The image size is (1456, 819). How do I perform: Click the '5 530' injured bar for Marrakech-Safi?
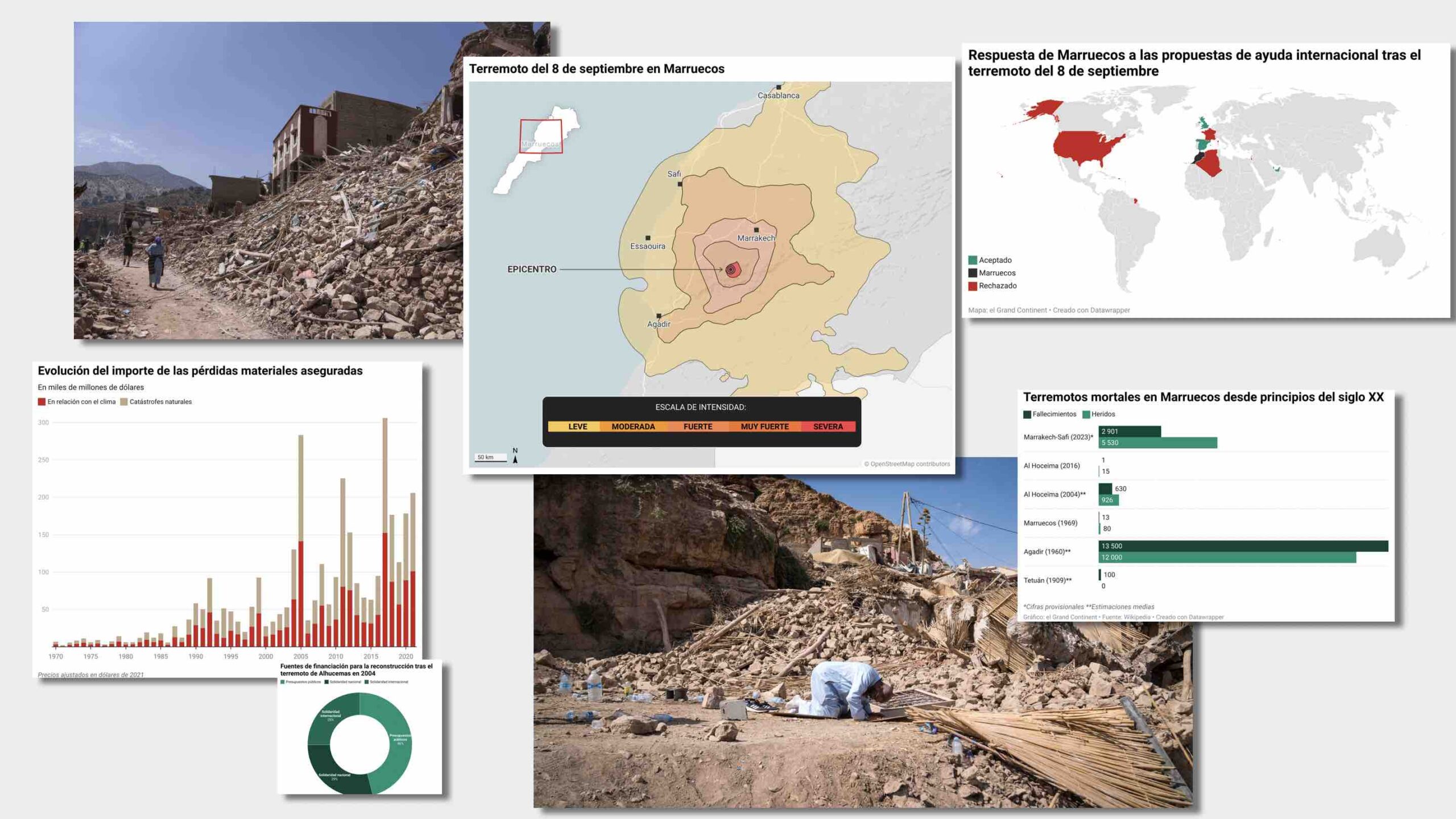point(1157,442)
